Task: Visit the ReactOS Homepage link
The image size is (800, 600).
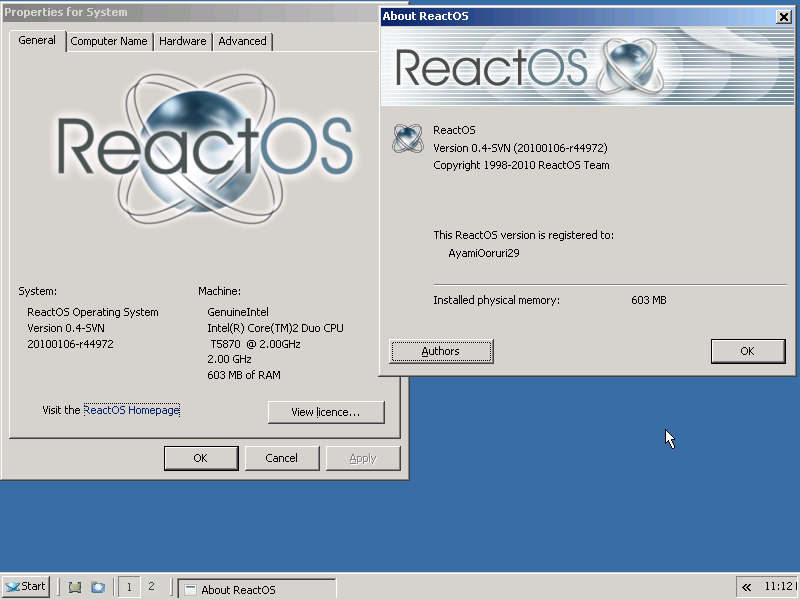Action: coord(130,409)
